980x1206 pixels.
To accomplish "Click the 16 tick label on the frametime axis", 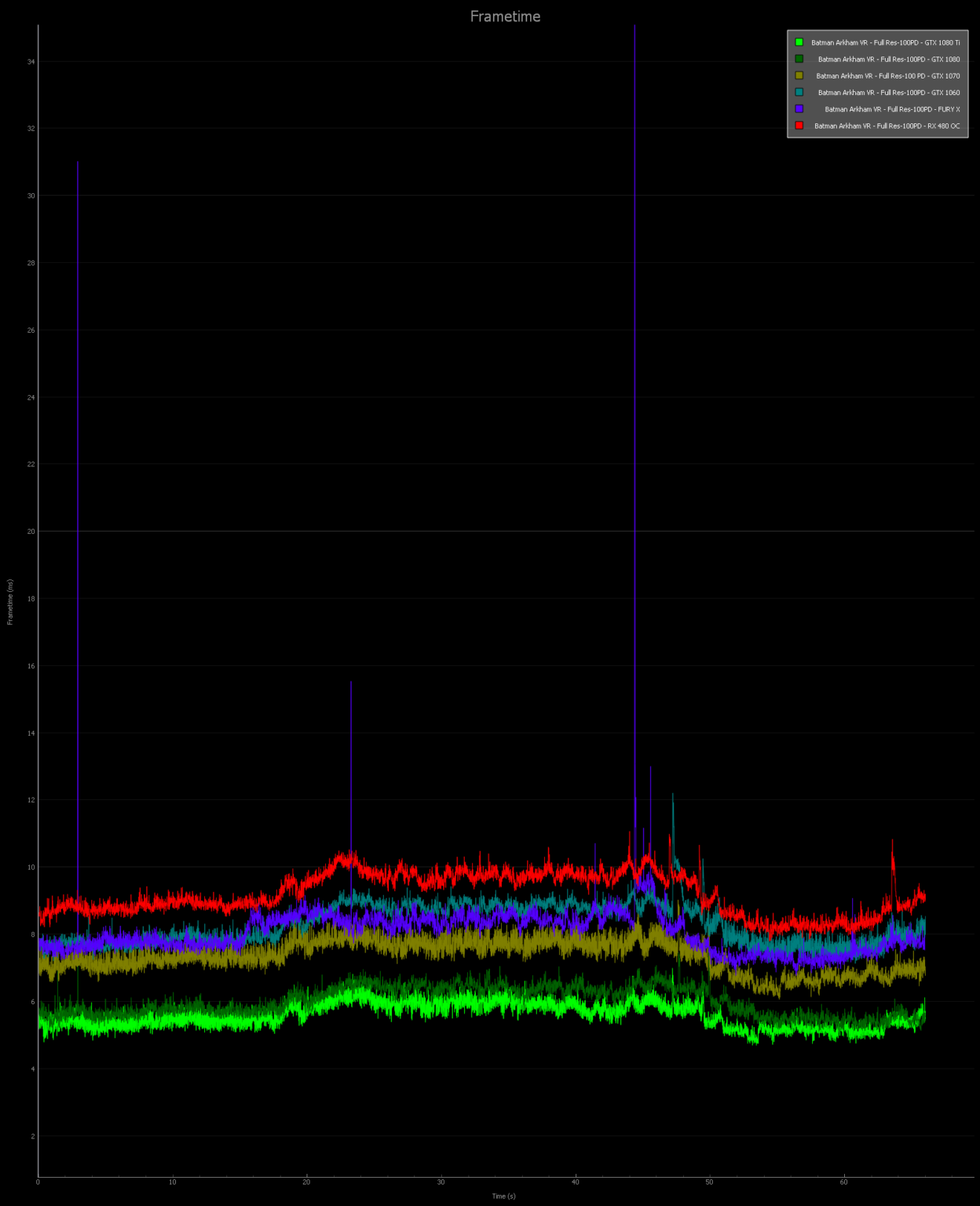I will pos(31,666).
